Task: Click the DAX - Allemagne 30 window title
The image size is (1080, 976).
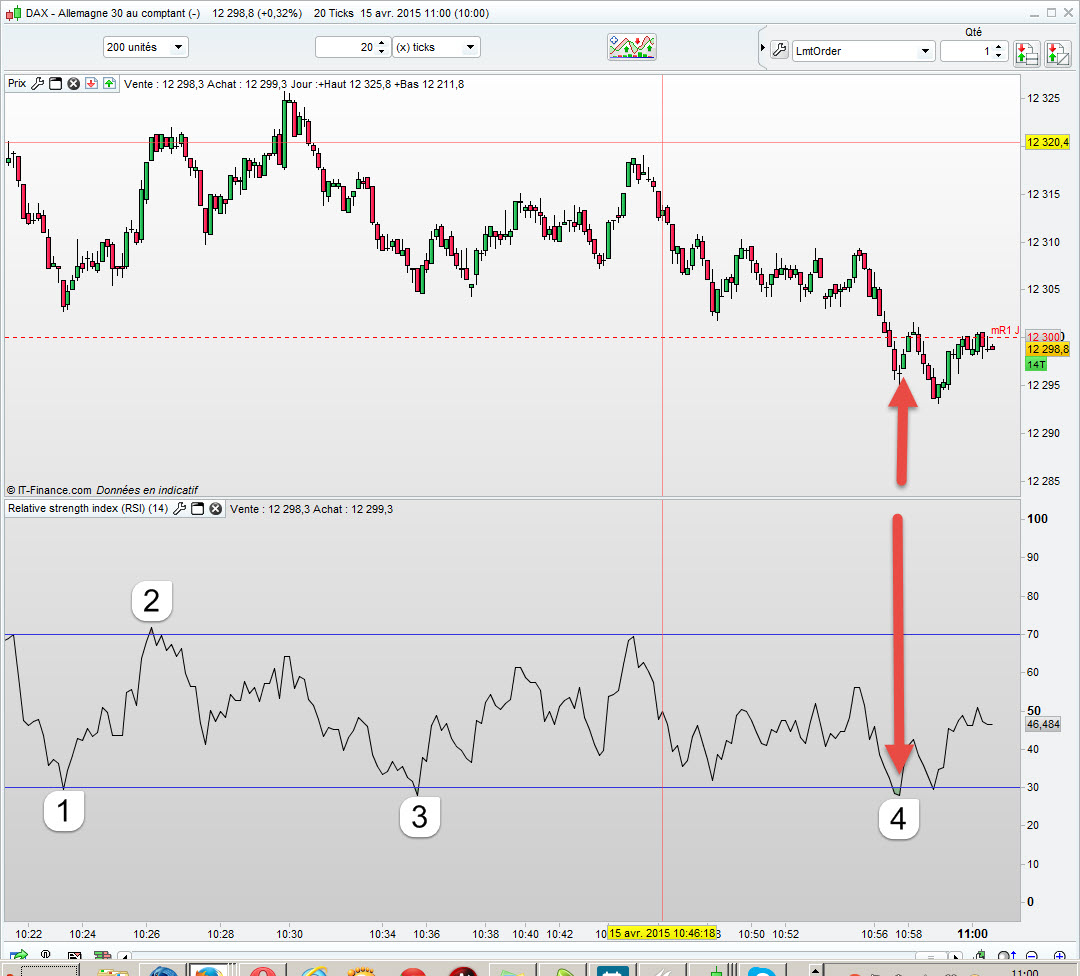Action: (x=113, y=13)
